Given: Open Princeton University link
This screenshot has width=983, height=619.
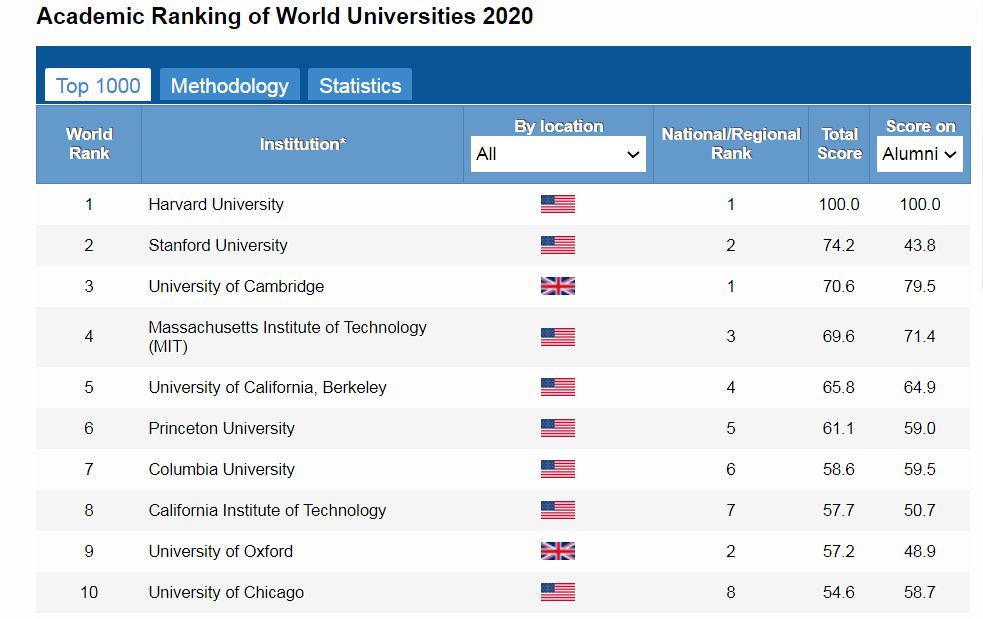Looking at the screenshot, I should pyautogui.click(x=221, y=428).
